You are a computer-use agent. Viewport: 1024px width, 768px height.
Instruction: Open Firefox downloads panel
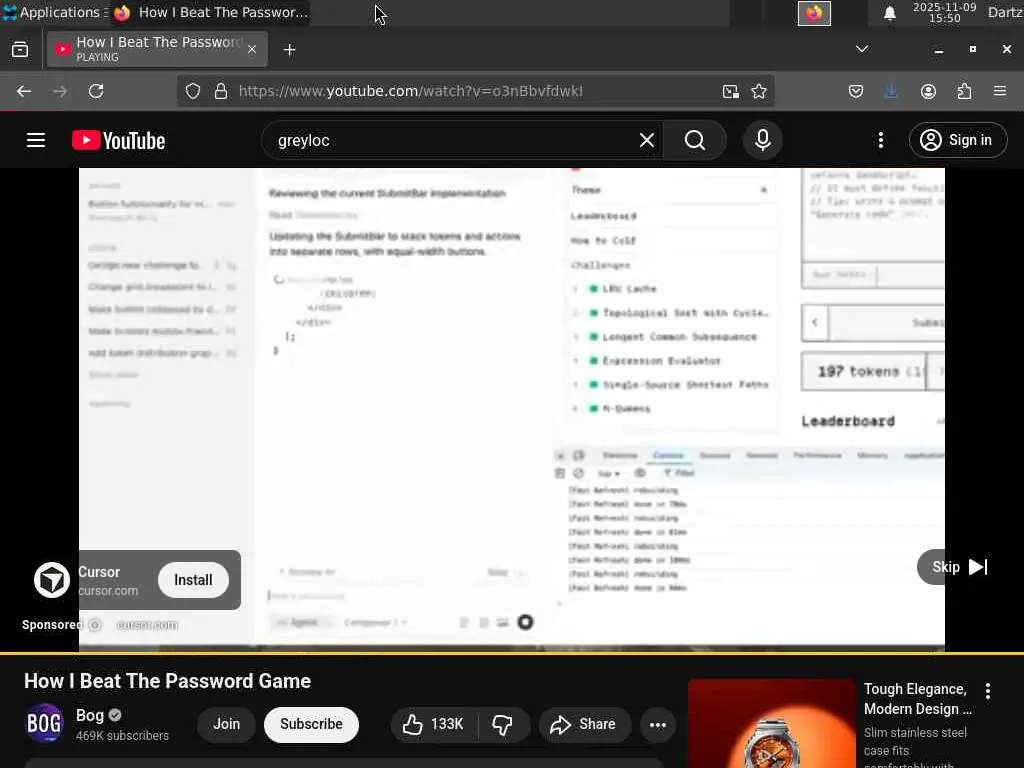tap(891, 91)
